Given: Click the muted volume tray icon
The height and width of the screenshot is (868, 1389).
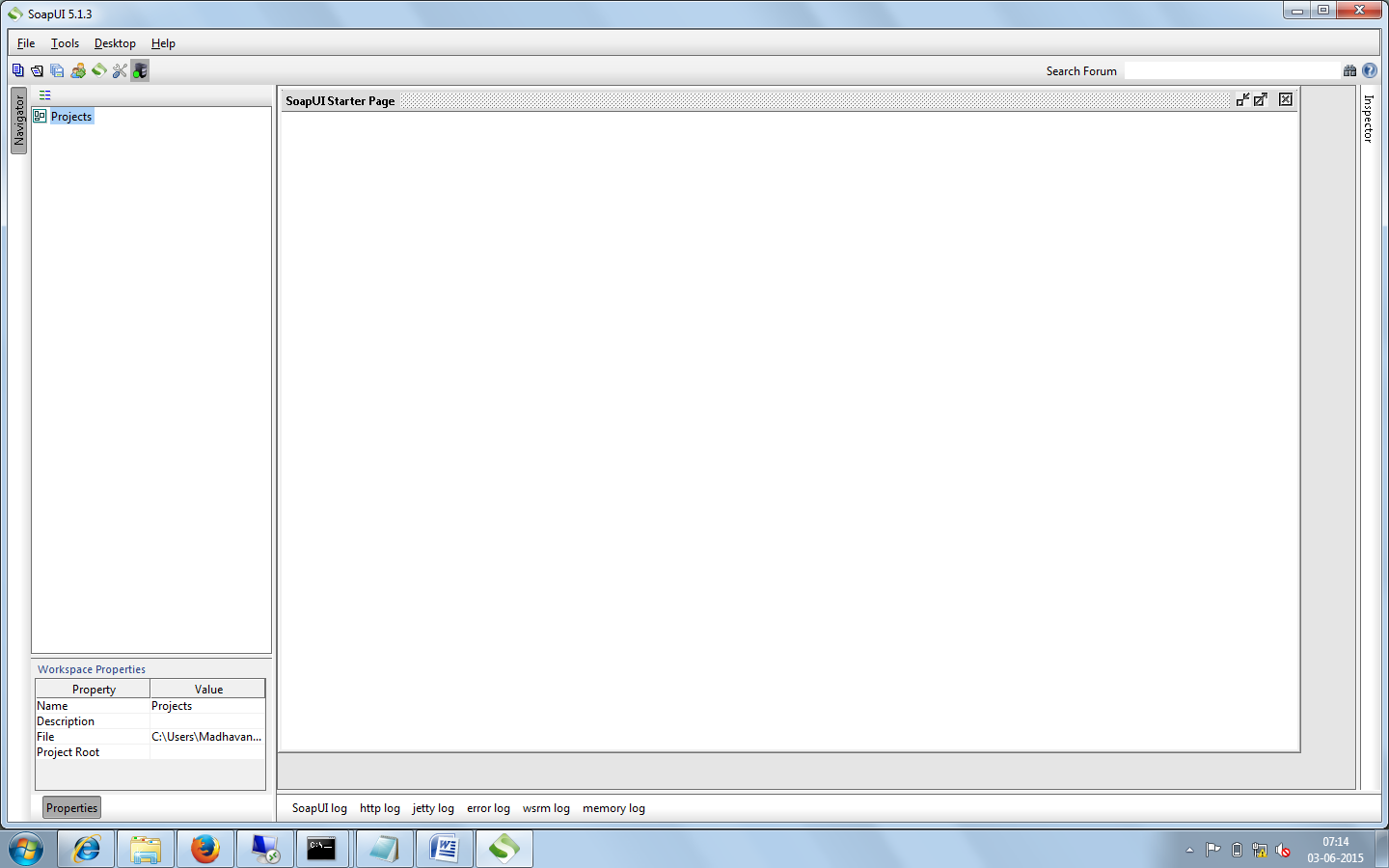Looking at the screenshot, I should tap(1283, 850).
